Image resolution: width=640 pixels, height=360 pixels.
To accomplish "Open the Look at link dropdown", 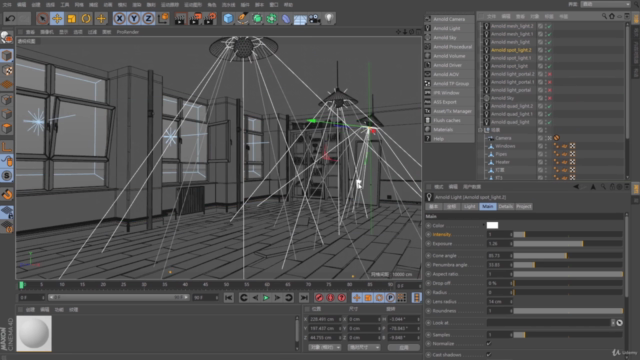I will point(613,323).
